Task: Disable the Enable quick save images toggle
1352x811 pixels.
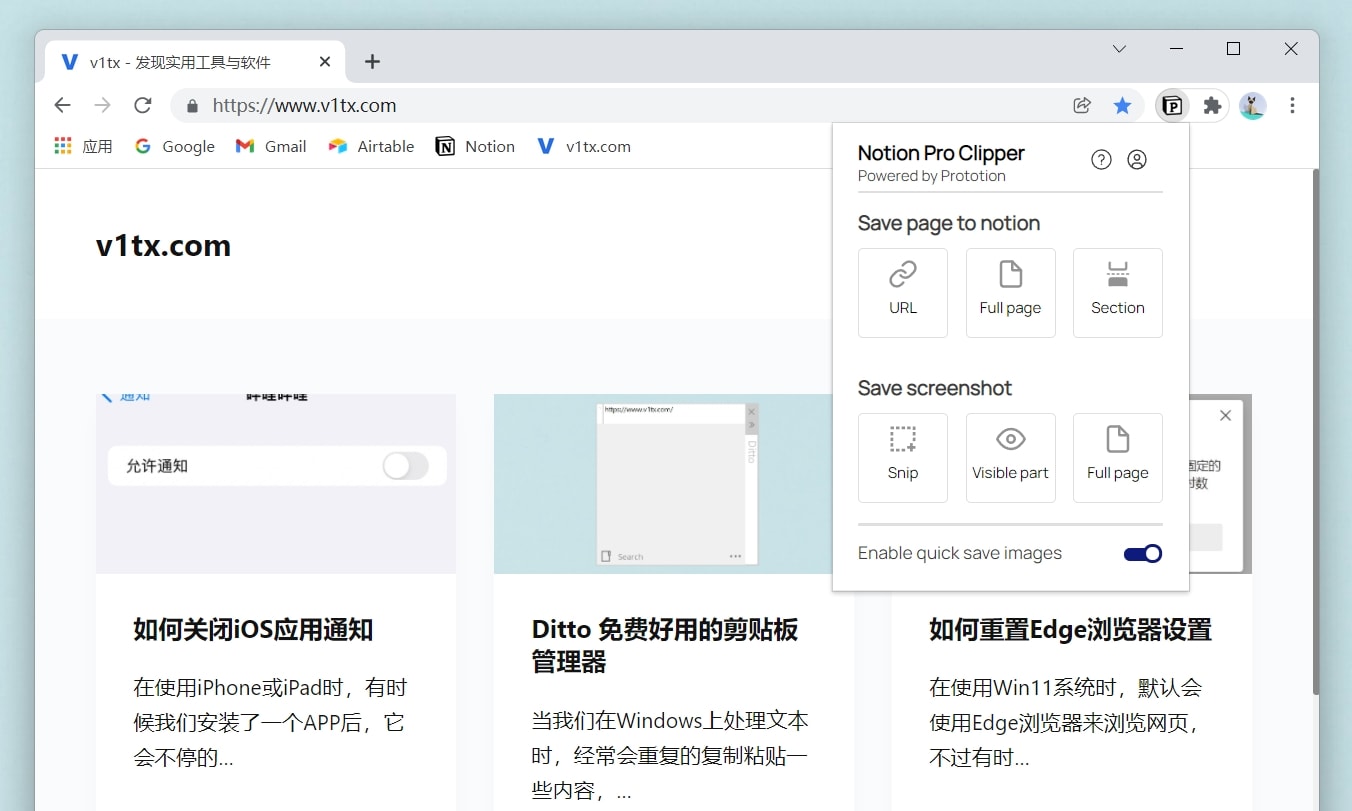Action: click(1142, 553)
